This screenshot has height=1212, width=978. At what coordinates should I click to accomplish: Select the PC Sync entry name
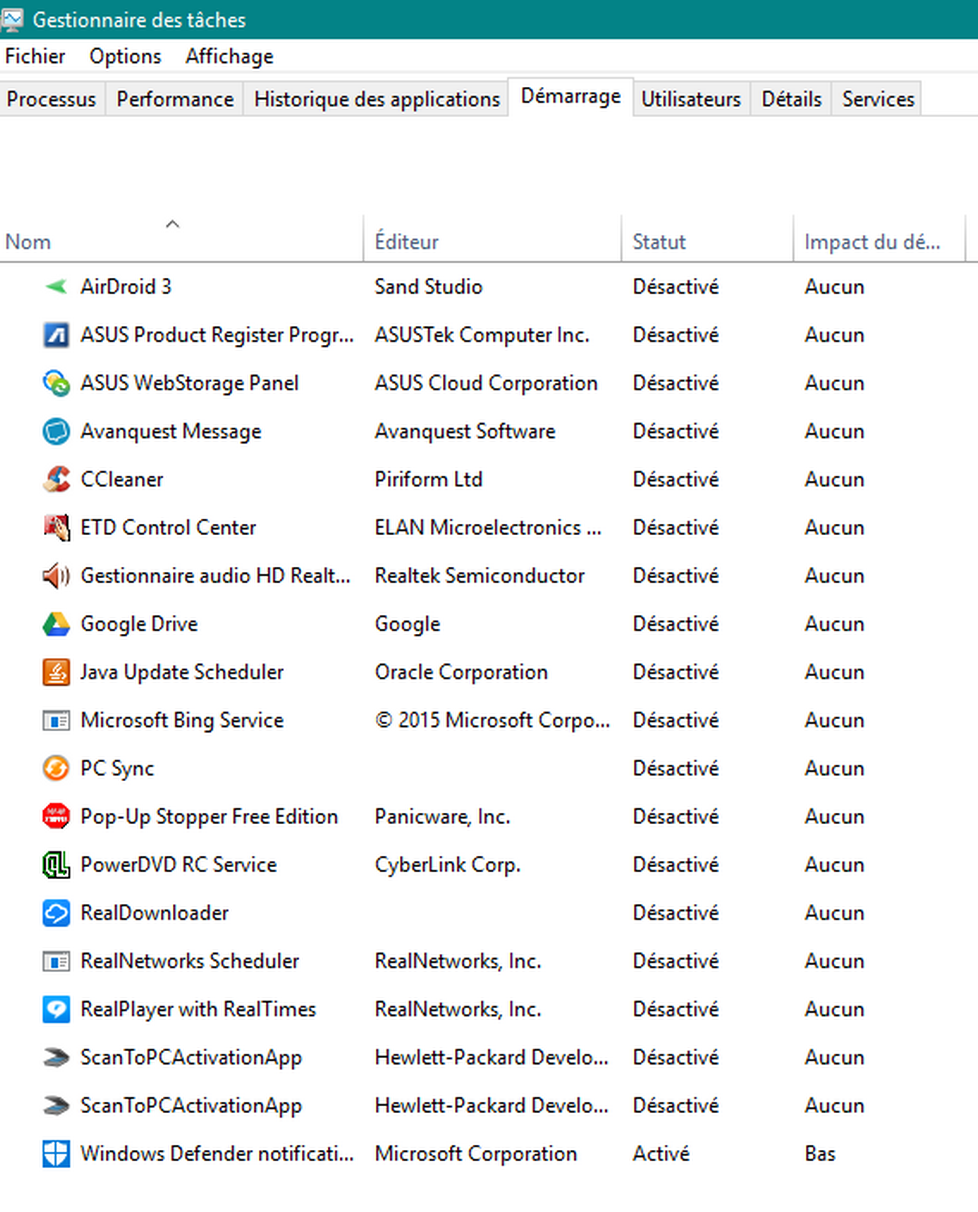pos(117,768)
